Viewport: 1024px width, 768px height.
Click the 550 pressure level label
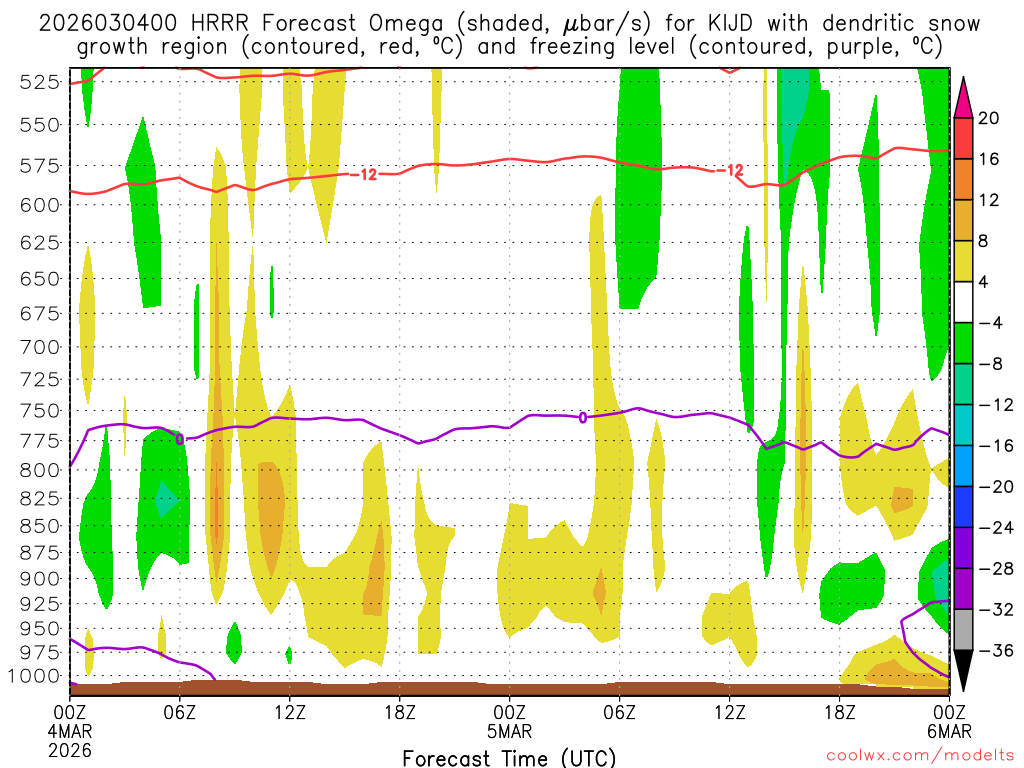(40, 125)
